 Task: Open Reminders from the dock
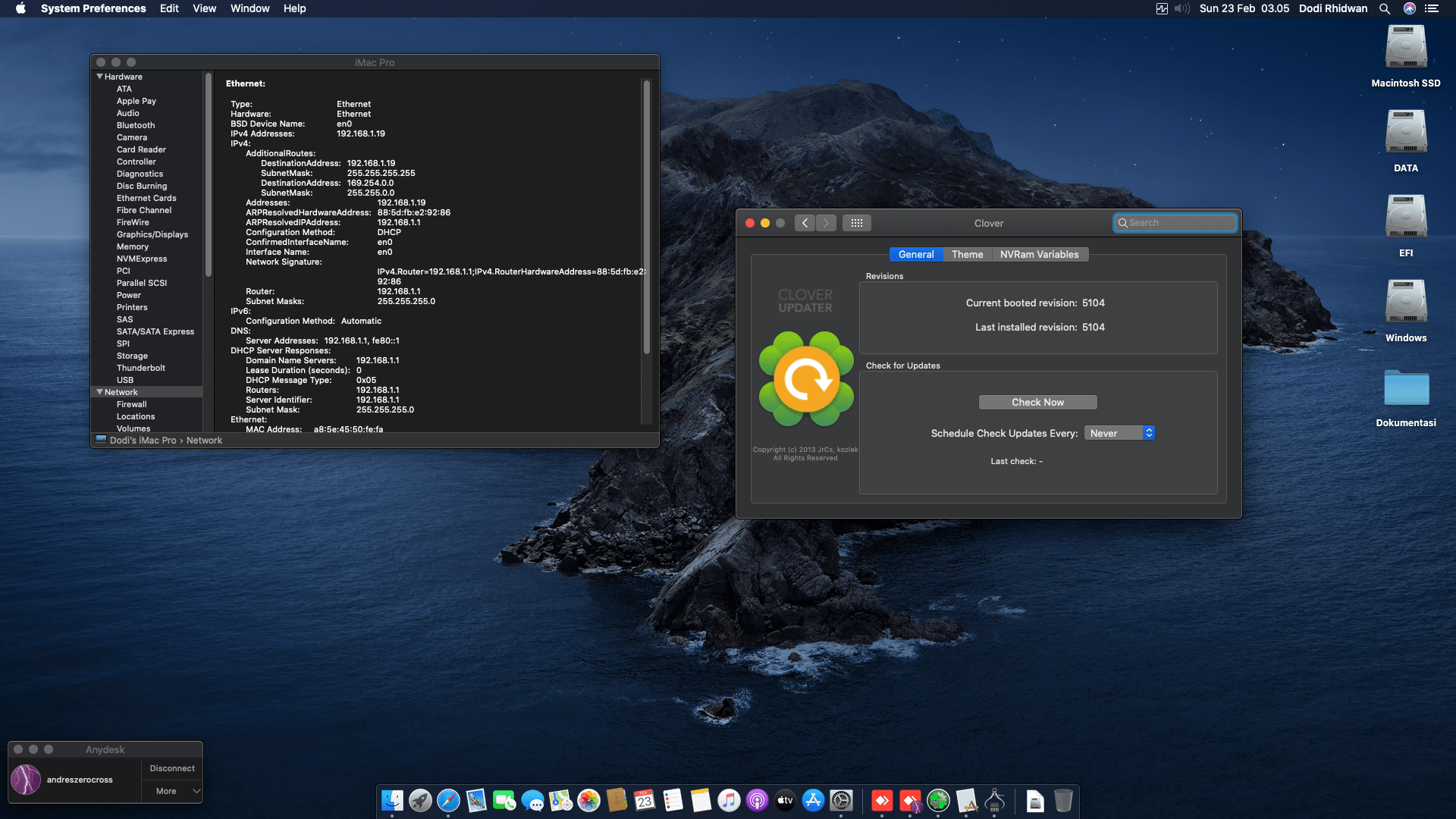click(673, 800)
